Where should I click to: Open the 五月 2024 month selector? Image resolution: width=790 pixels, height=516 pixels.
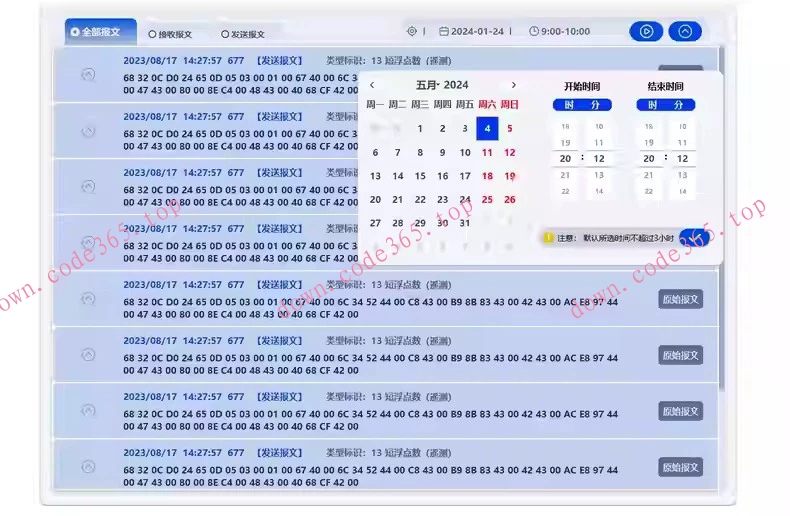point(442,85)
